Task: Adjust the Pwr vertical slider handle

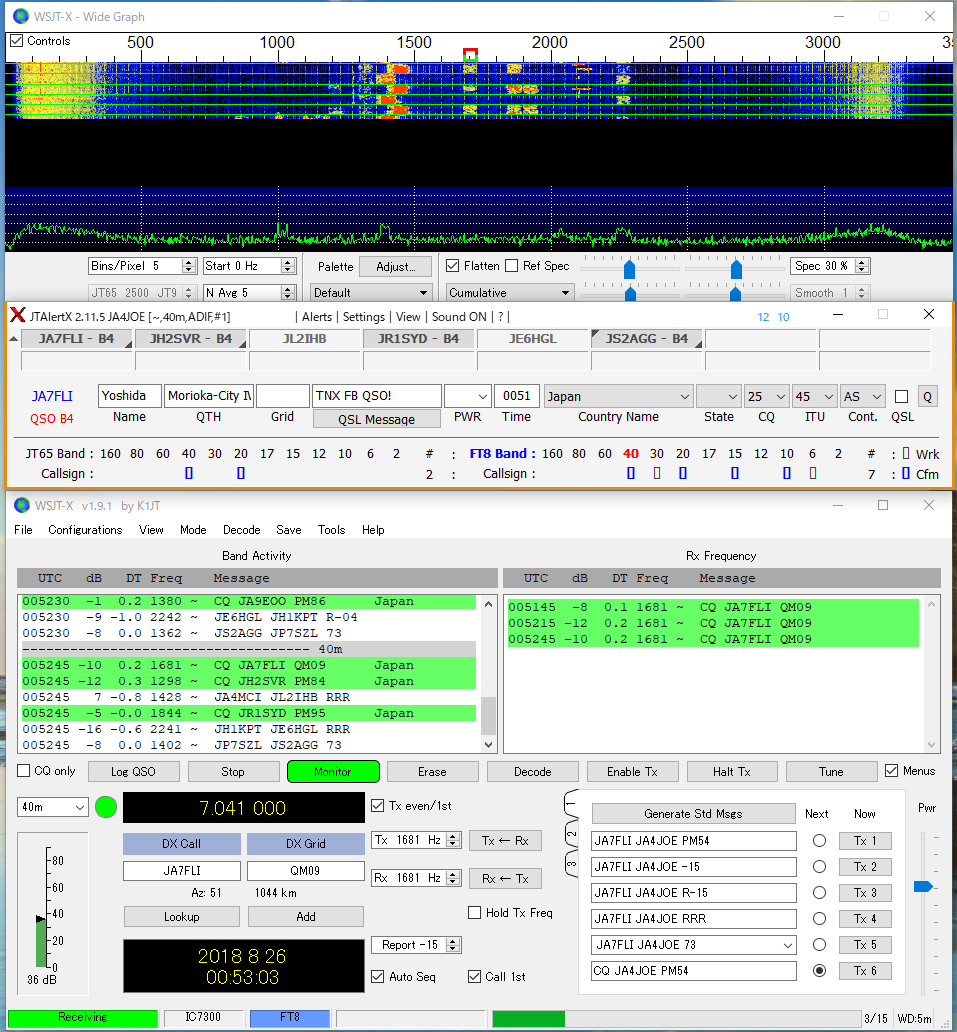Action: tap(923, 886)
